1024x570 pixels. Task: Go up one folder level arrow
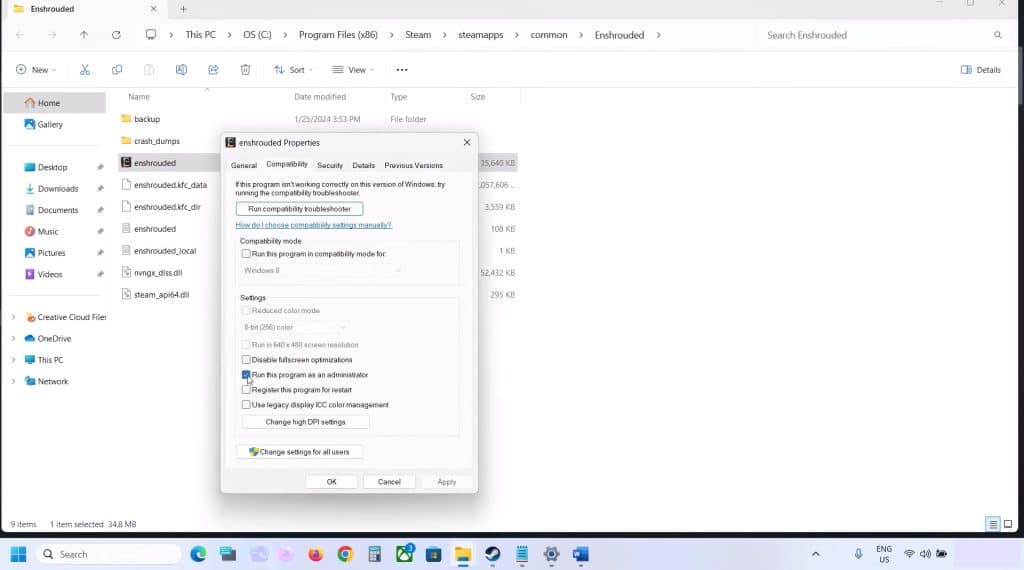[x=84, y=35]
